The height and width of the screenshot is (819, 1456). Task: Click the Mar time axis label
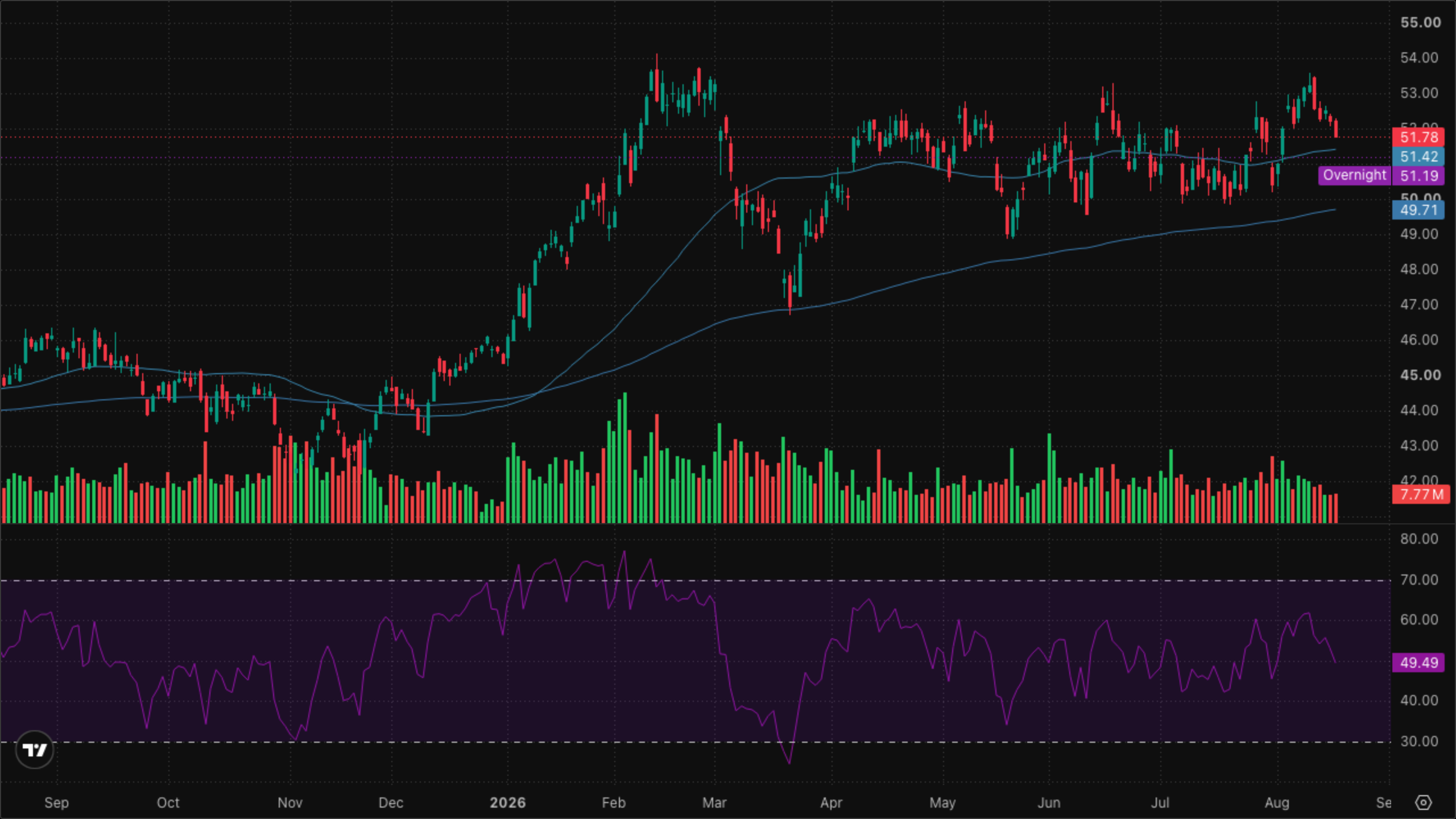[x=714, y=803]
